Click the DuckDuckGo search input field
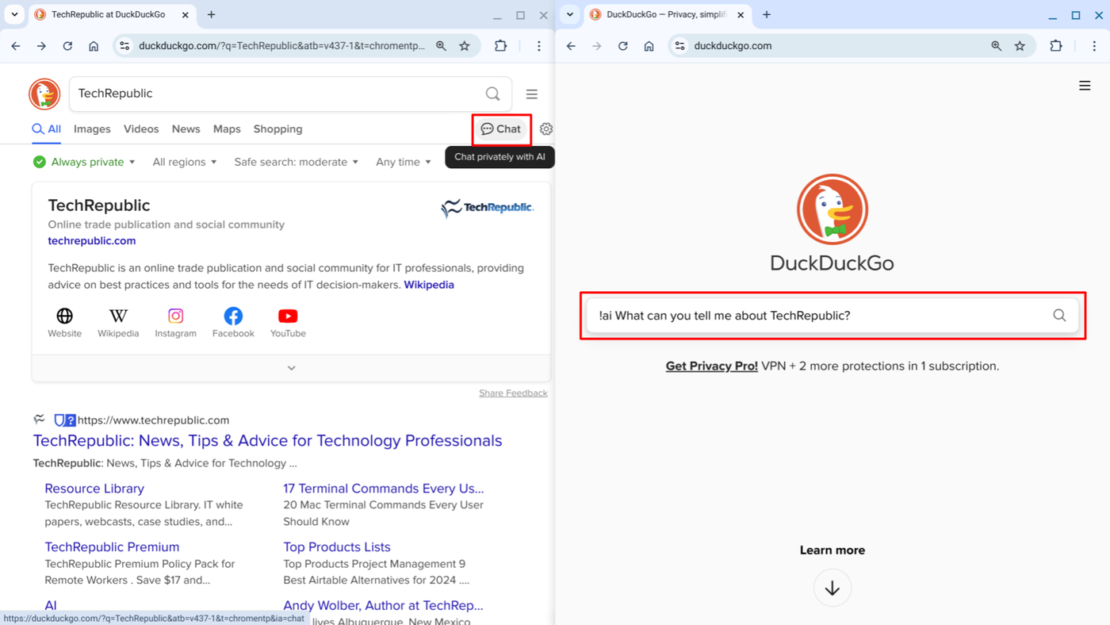 point(832,315)
